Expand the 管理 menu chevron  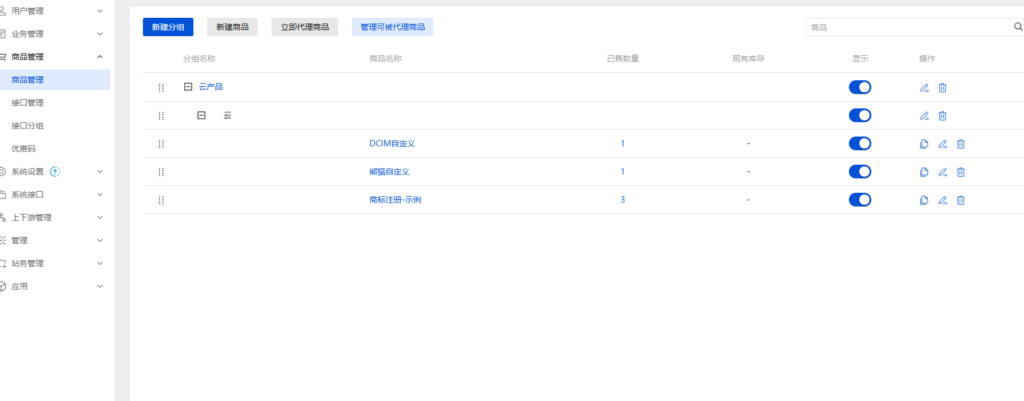(100, 240)
